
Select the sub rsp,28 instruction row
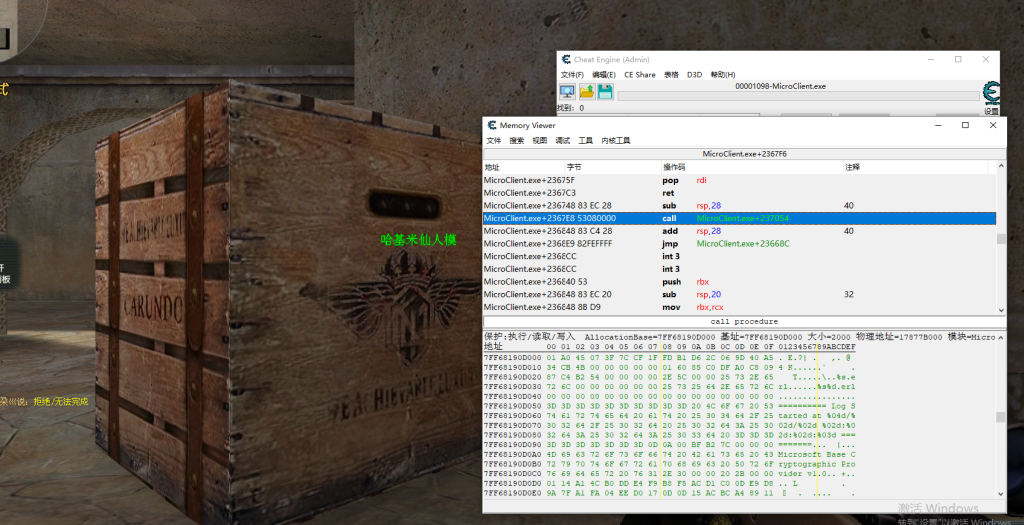click(739, 206)
